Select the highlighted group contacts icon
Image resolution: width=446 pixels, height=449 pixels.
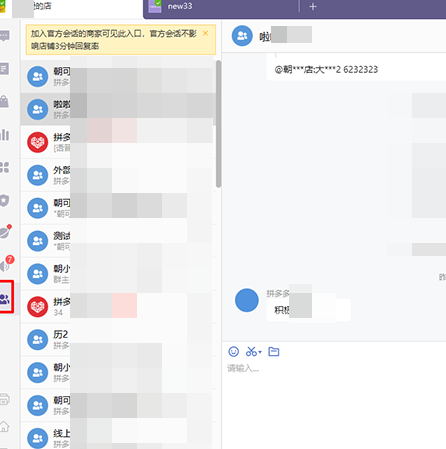point(6,297)
